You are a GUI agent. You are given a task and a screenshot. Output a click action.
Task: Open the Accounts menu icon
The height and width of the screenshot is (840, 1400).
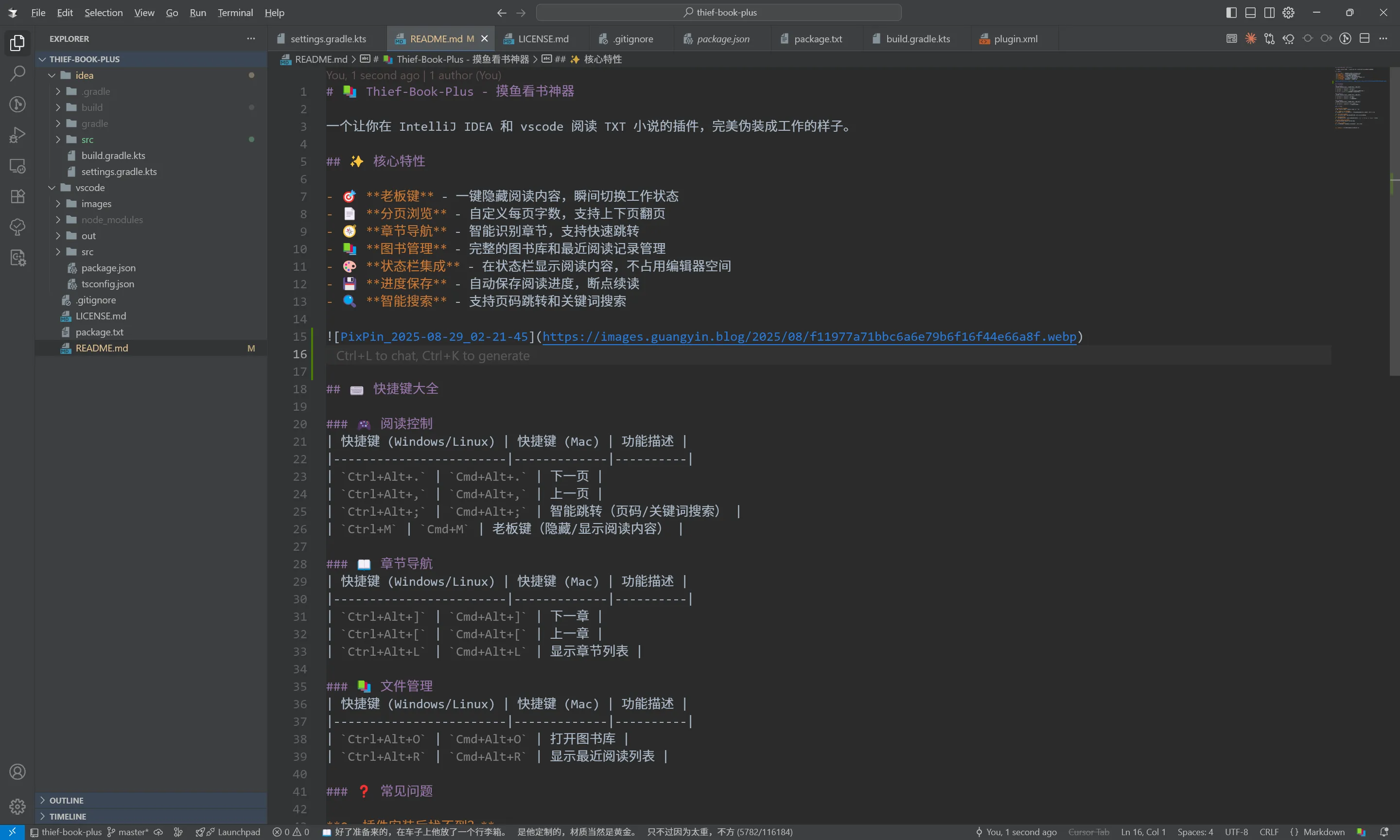pos(17,772)
